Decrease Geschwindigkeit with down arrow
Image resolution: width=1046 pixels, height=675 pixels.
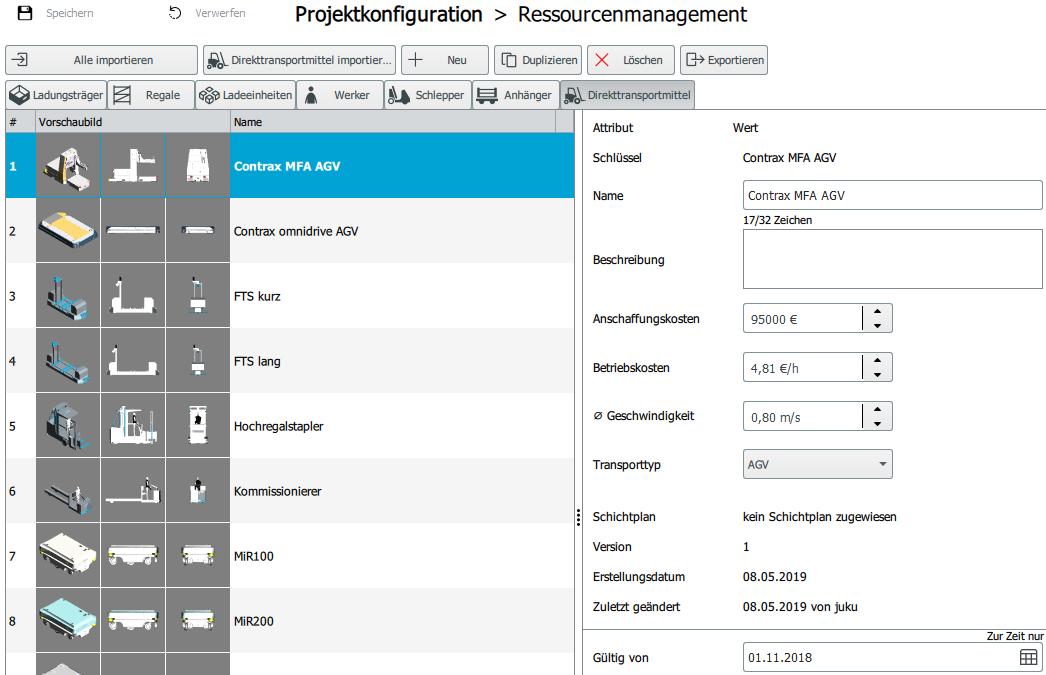click(x=877, y=424)
